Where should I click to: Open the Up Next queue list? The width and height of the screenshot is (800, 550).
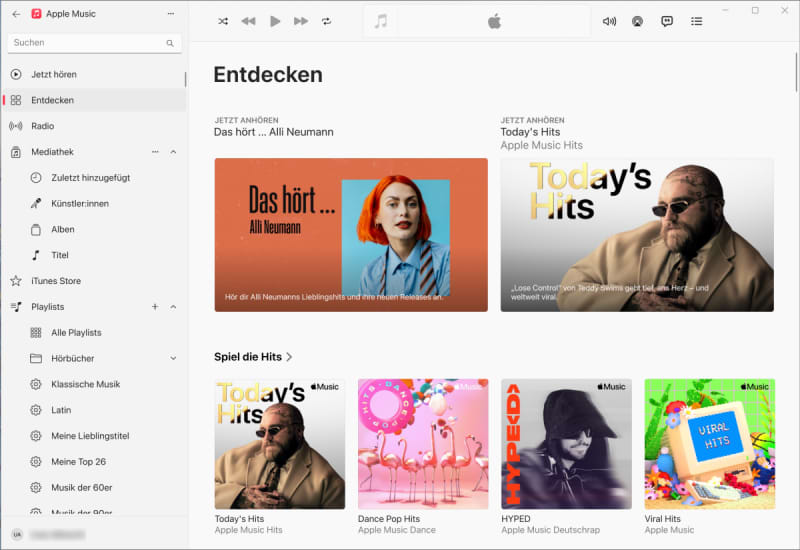click(696, 21)
